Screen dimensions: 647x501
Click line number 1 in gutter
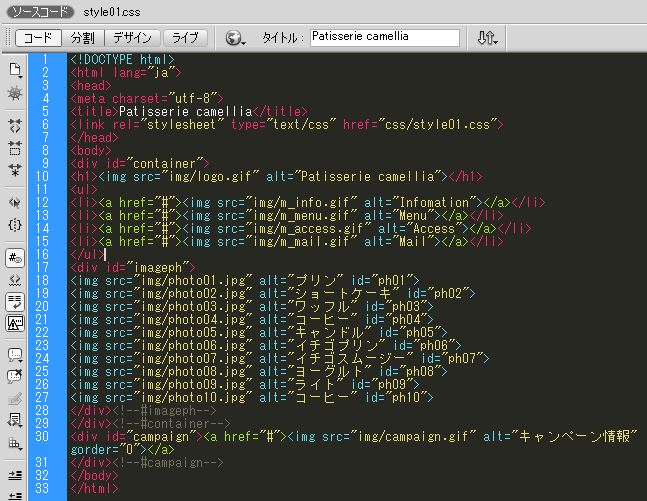45,59
